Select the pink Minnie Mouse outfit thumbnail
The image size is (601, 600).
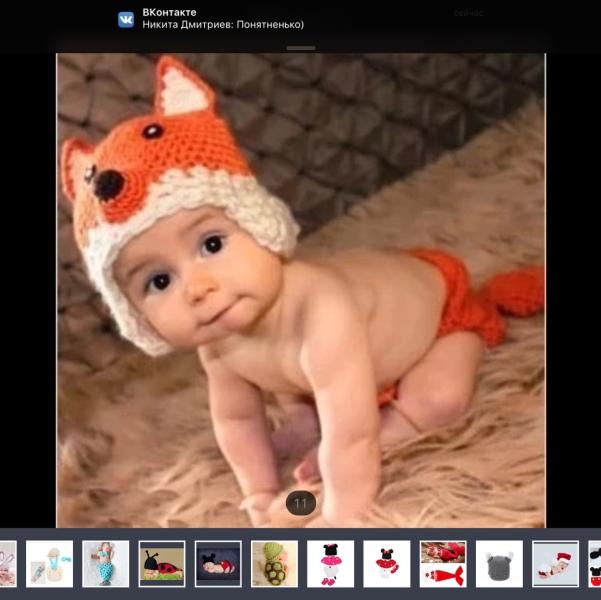pos(330,564)
